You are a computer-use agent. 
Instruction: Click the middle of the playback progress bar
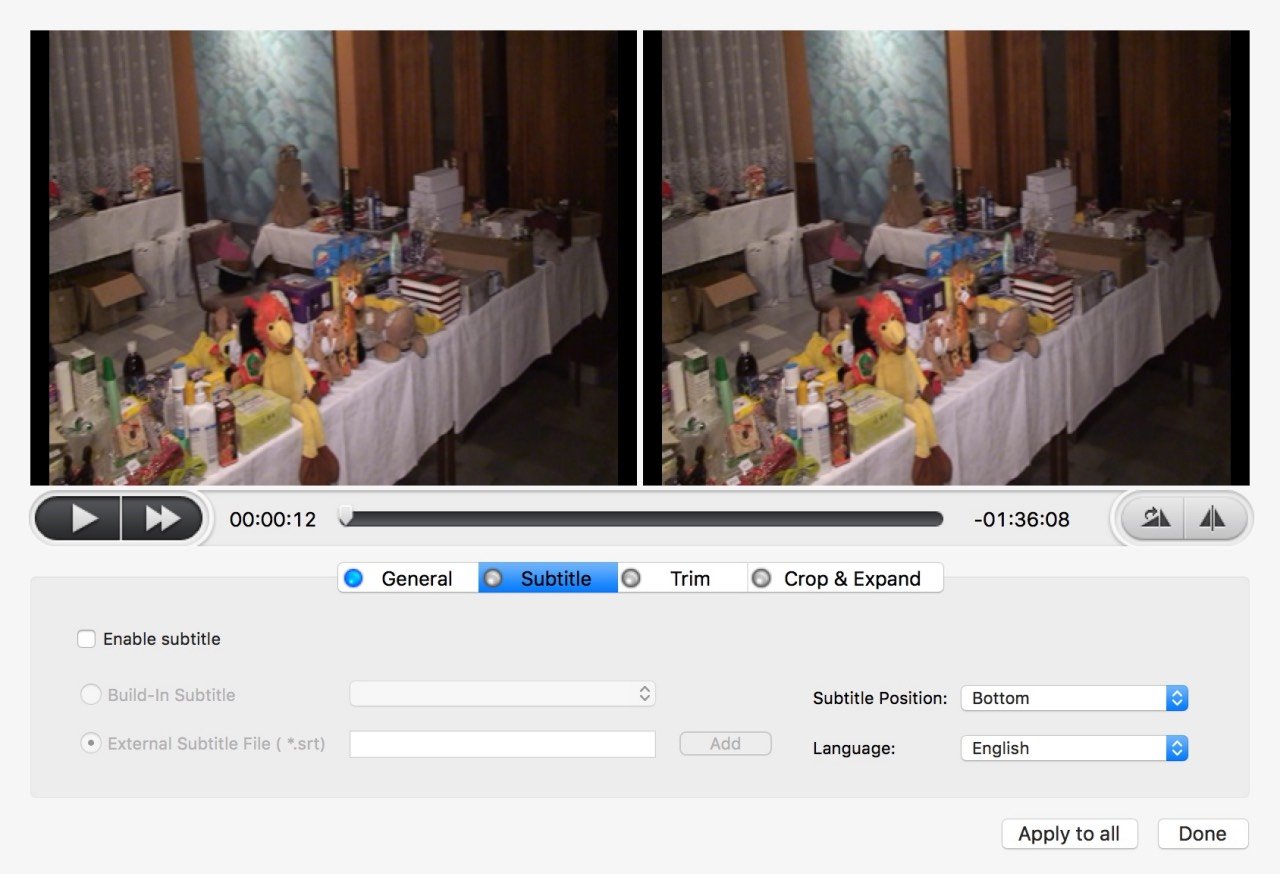641,519
